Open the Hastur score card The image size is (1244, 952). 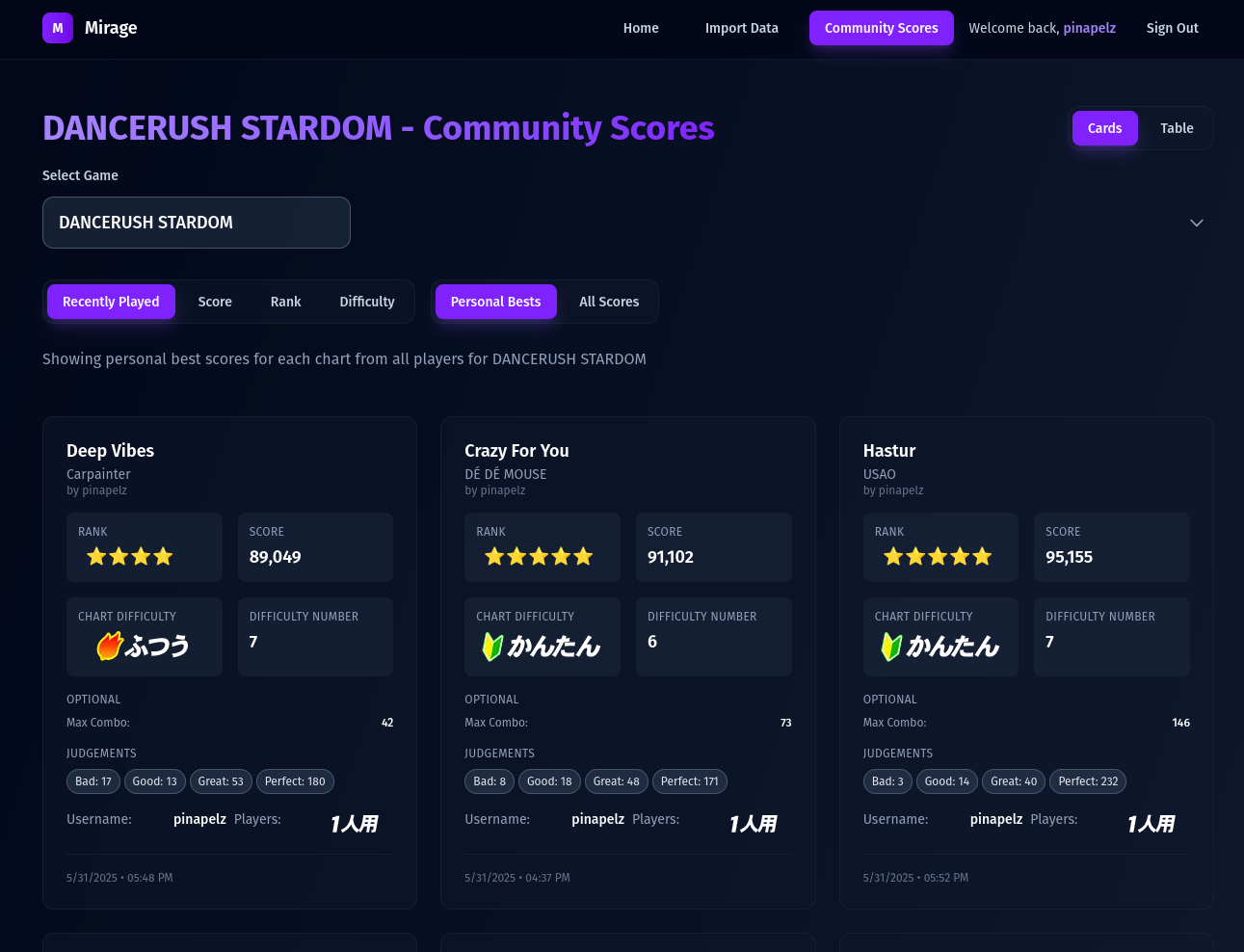889,451
